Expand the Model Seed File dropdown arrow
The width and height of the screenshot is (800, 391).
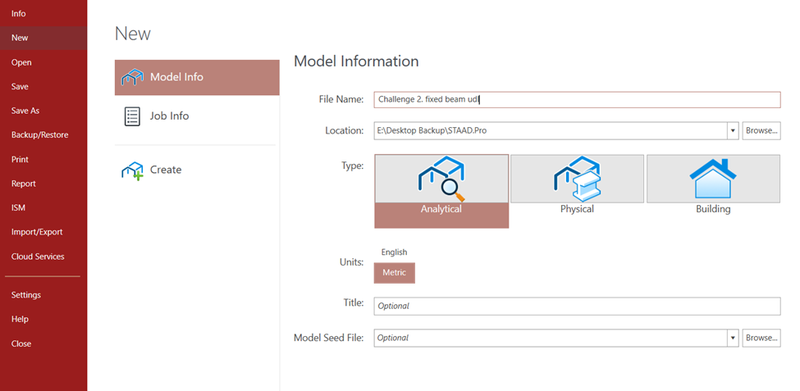coord(733,338)
